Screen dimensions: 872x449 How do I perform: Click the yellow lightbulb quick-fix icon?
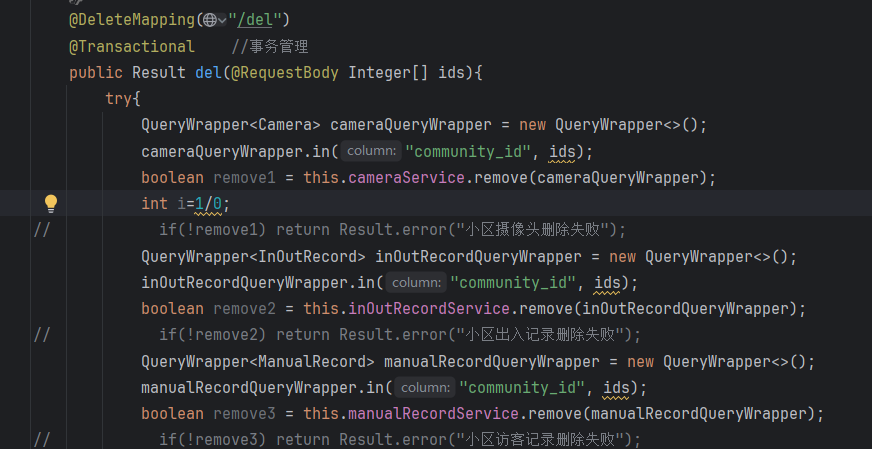[x=51, y=204]
